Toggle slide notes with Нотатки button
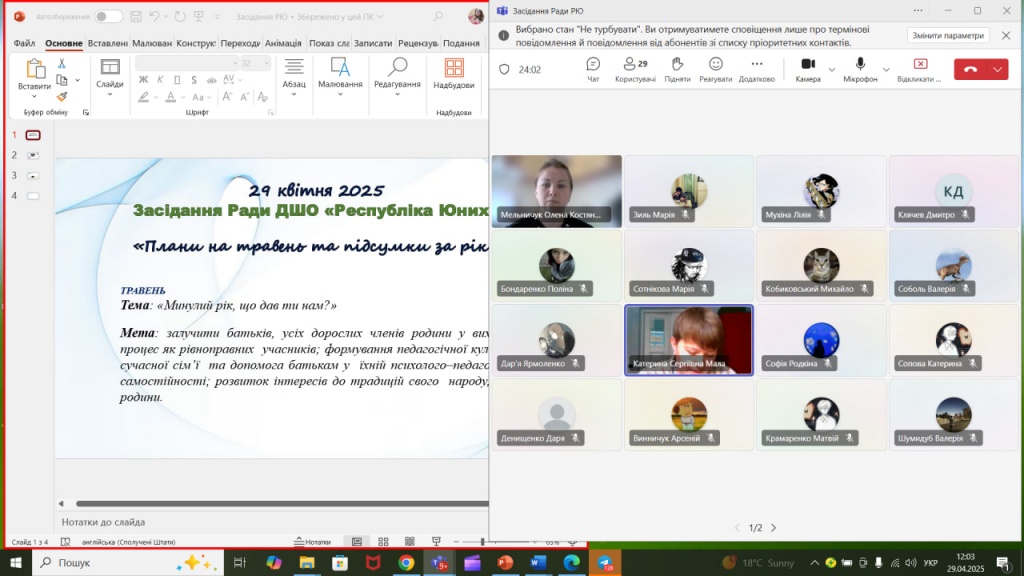 (x=312, y=542)
